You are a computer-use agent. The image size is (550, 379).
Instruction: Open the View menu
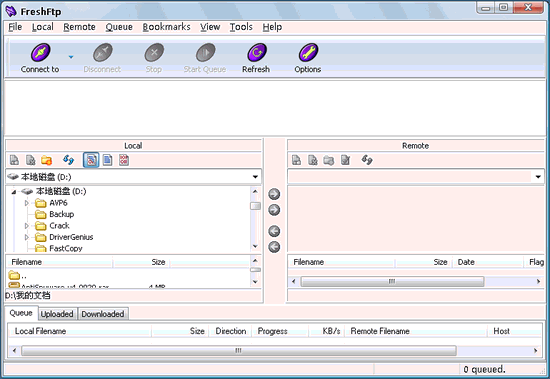coord(210,27)
